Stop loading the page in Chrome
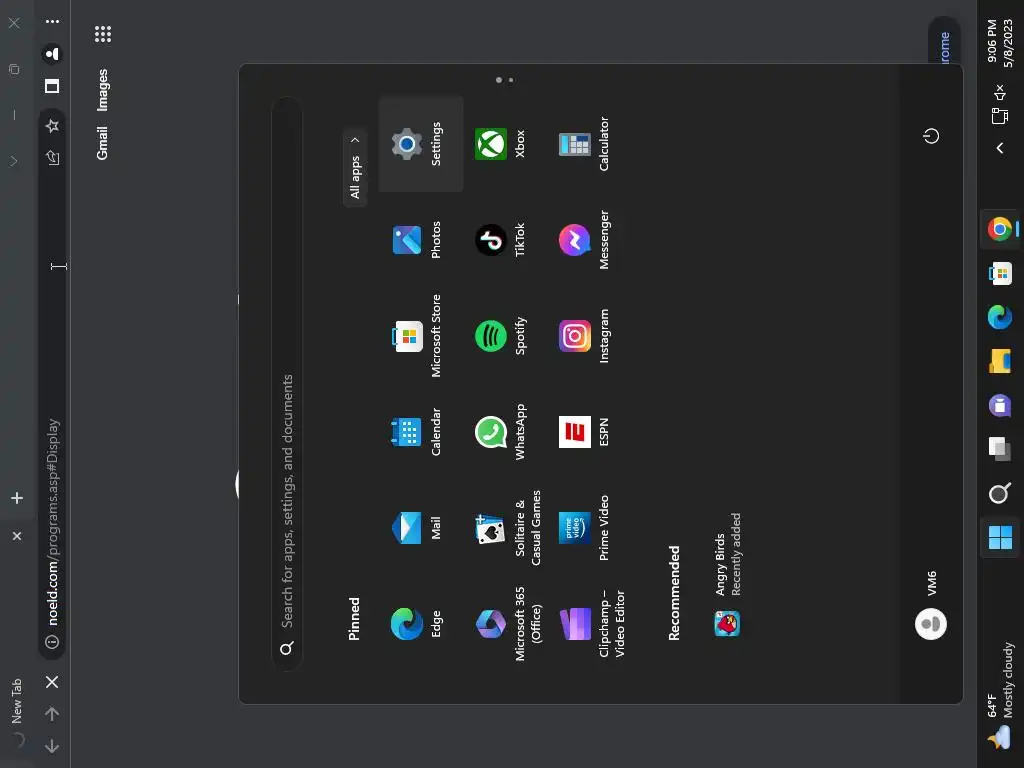1024x768 pixels. click(x=52, y=682)
